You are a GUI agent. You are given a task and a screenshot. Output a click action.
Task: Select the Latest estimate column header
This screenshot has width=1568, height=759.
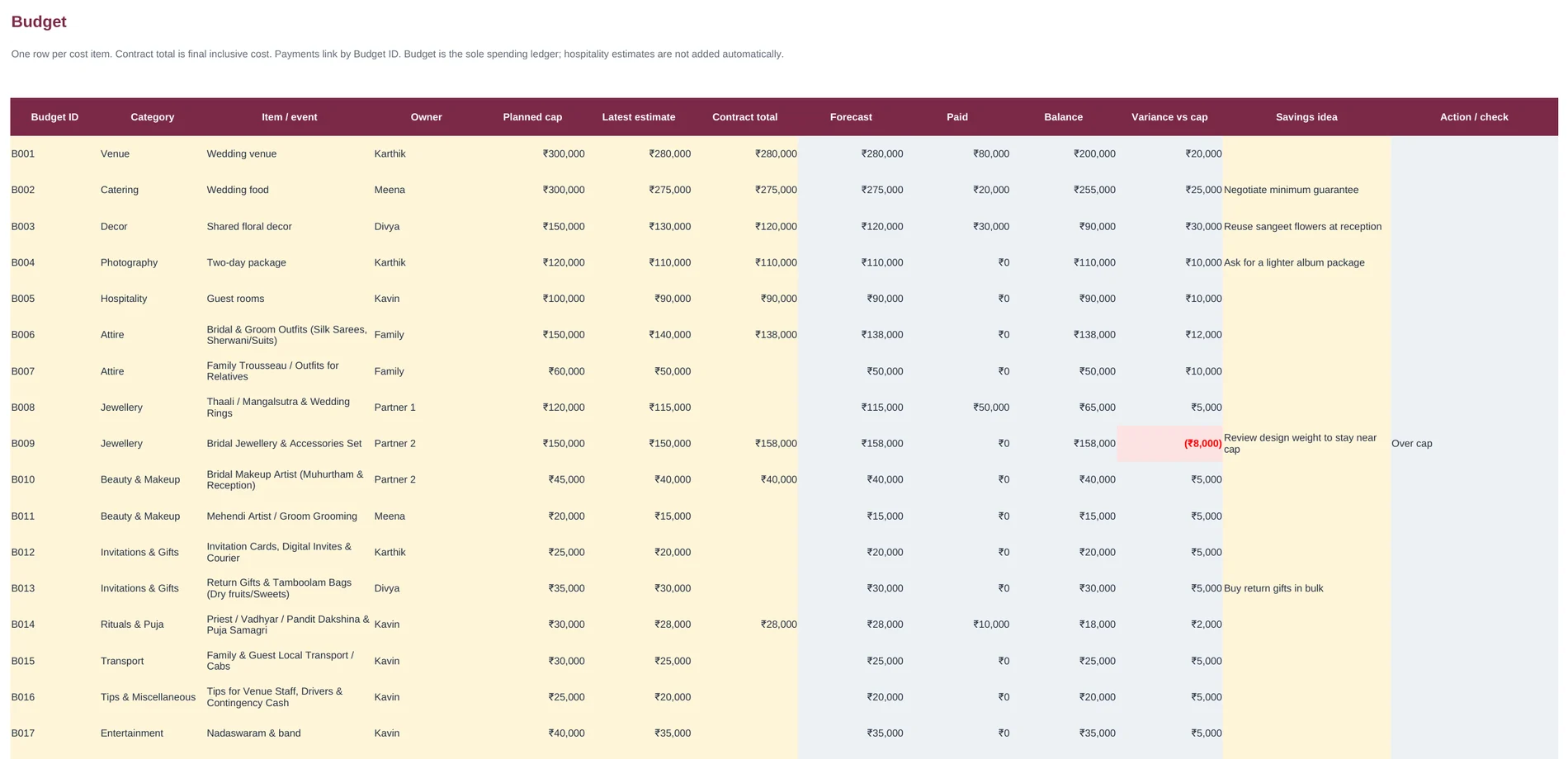pos(639,117)
